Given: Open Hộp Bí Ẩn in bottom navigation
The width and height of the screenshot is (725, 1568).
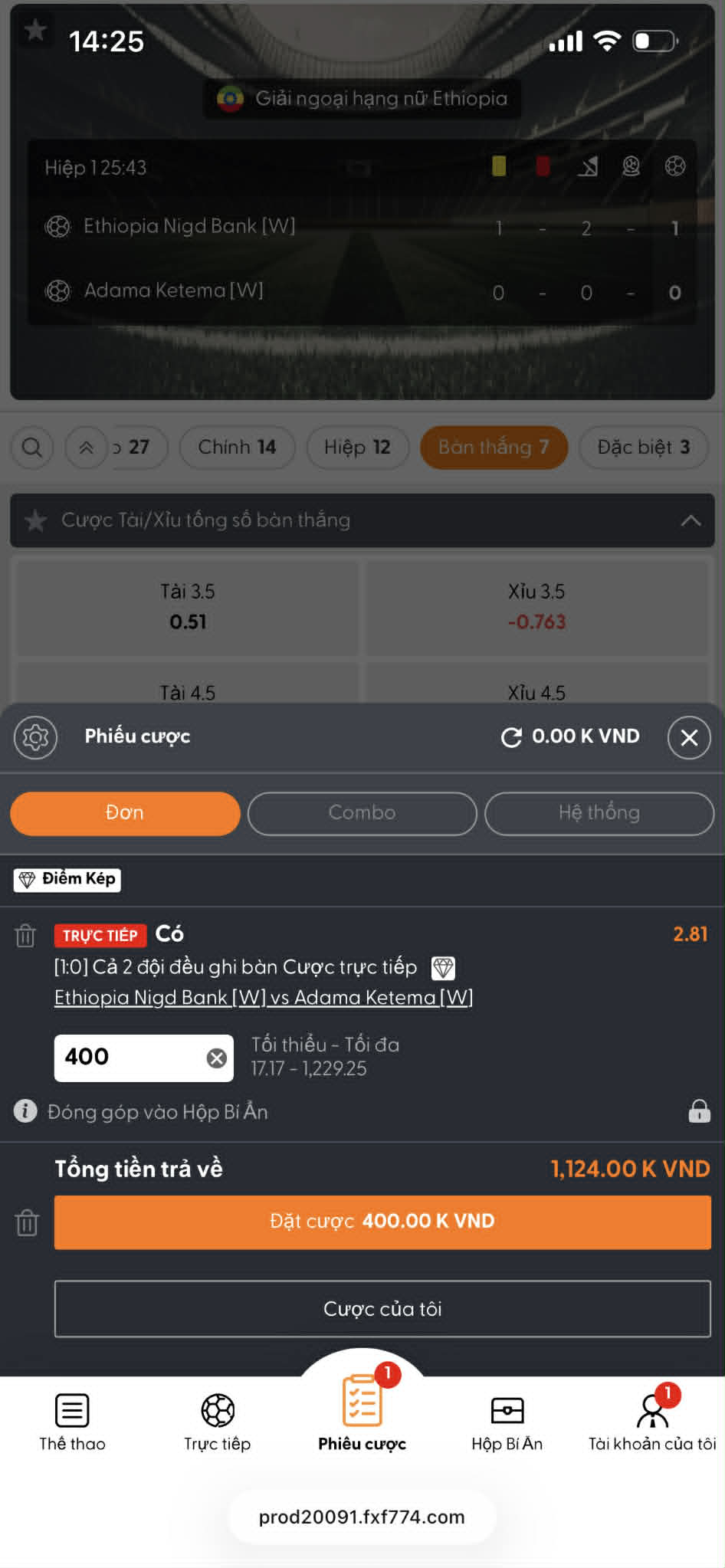Looking at the screenshot, I should [507, 1422].
